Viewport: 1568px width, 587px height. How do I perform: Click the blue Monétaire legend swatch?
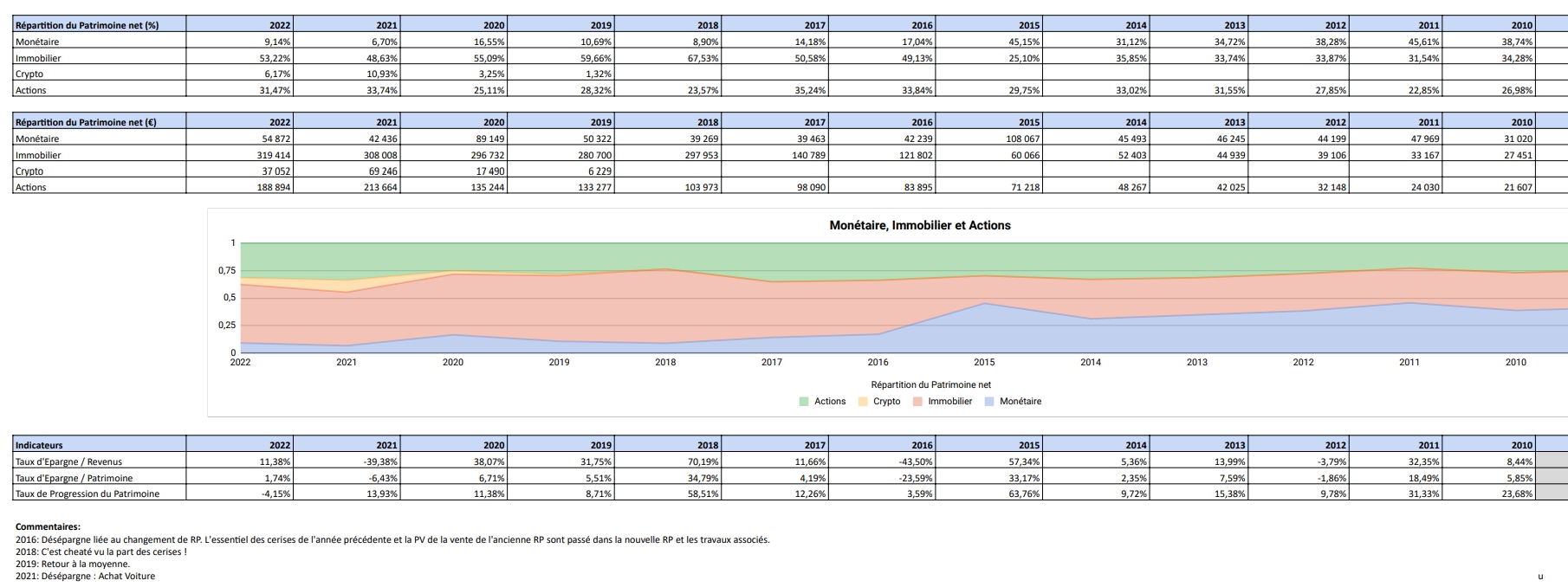tap(988, 402)
